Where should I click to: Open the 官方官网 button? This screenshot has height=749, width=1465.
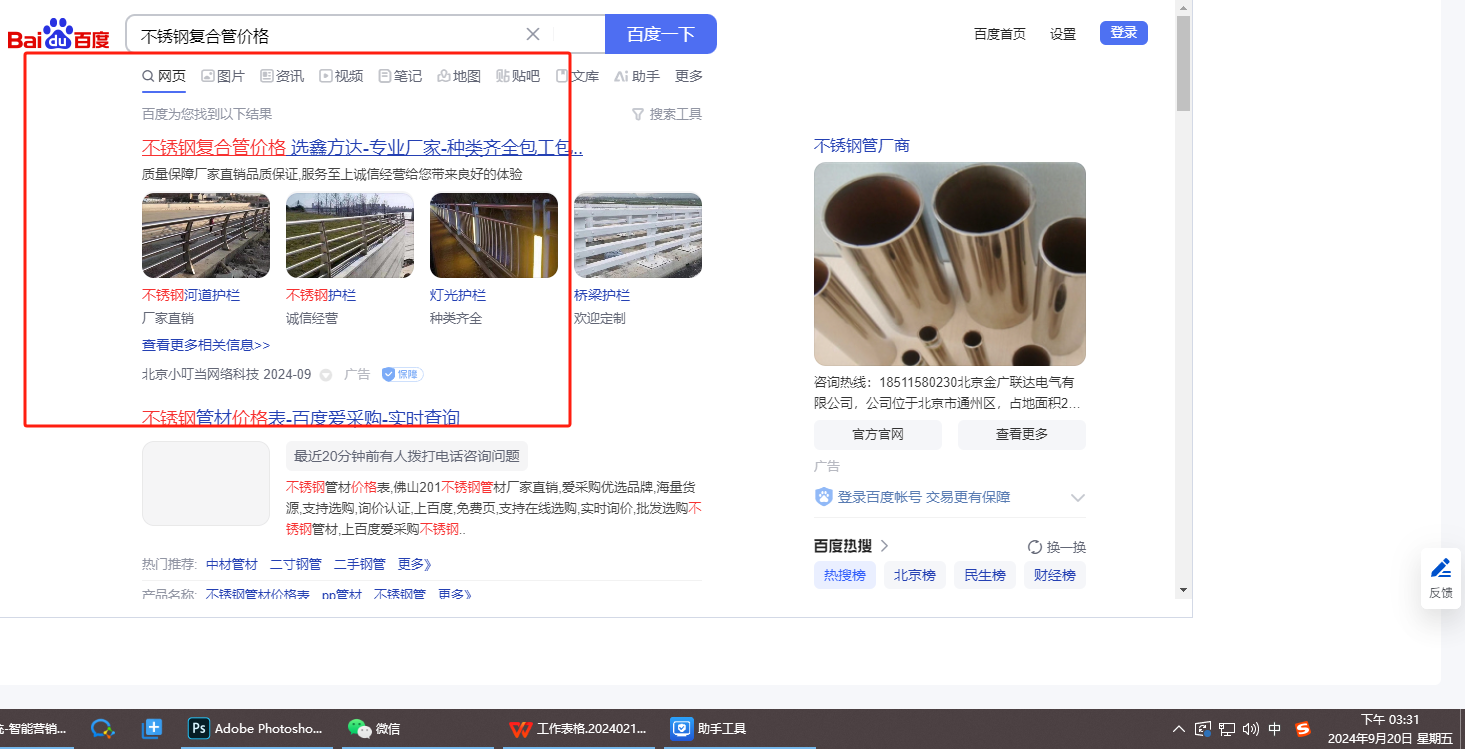(878, 435)
